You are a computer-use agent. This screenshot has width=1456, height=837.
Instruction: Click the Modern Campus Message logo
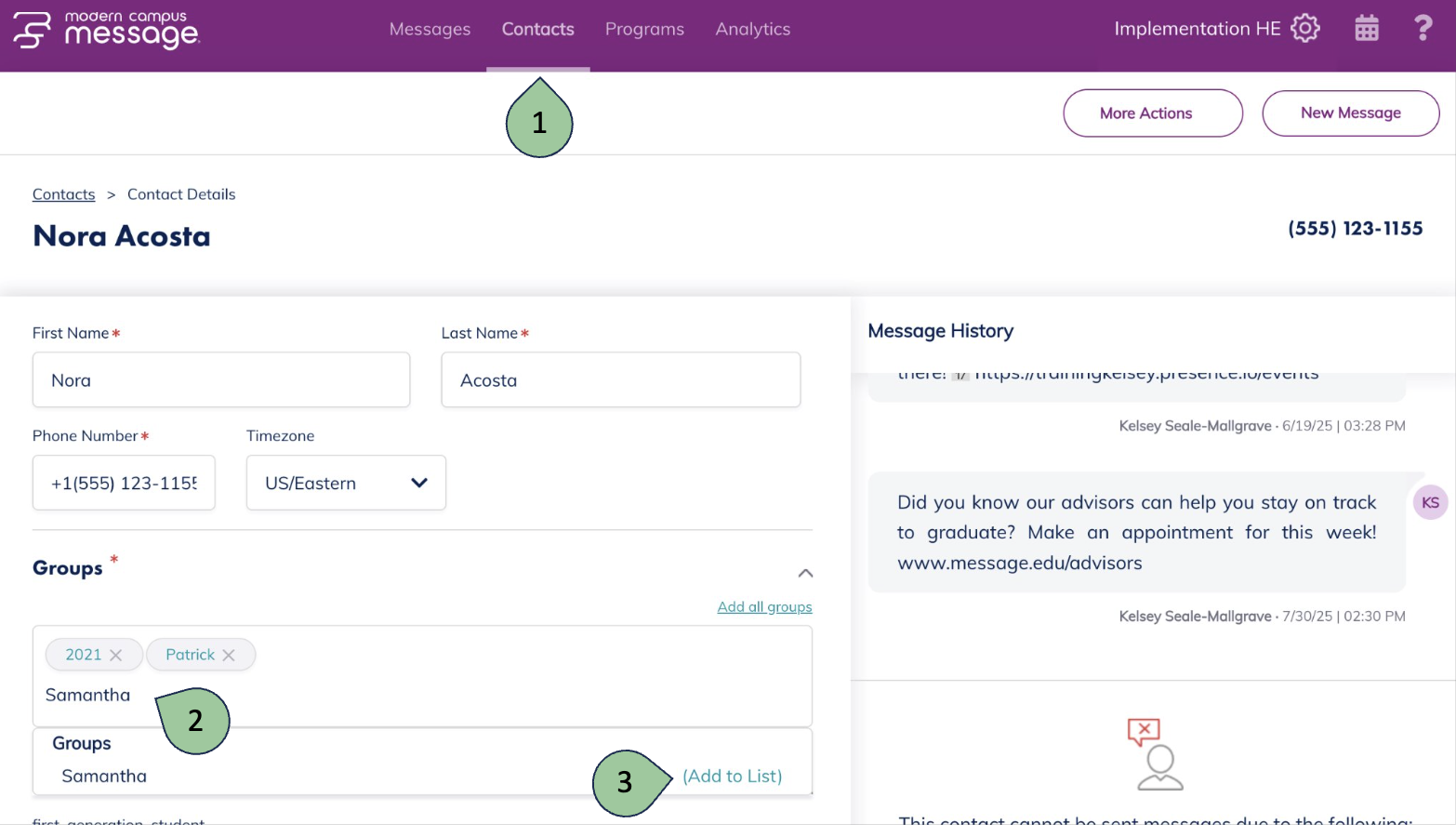(106, 30)
